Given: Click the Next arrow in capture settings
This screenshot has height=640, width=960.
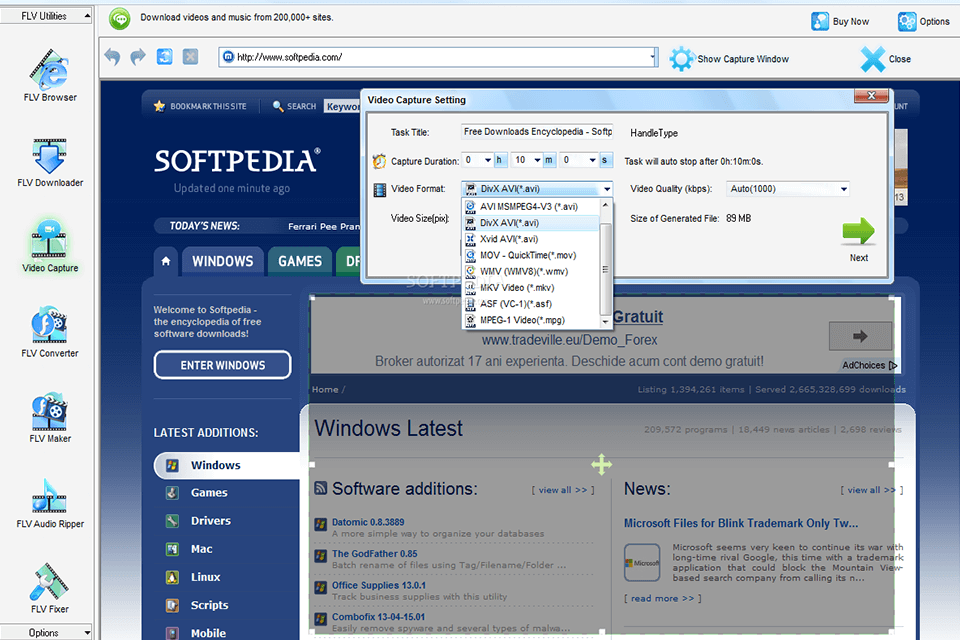Looking at the screenshot, I should pos(858,232).
